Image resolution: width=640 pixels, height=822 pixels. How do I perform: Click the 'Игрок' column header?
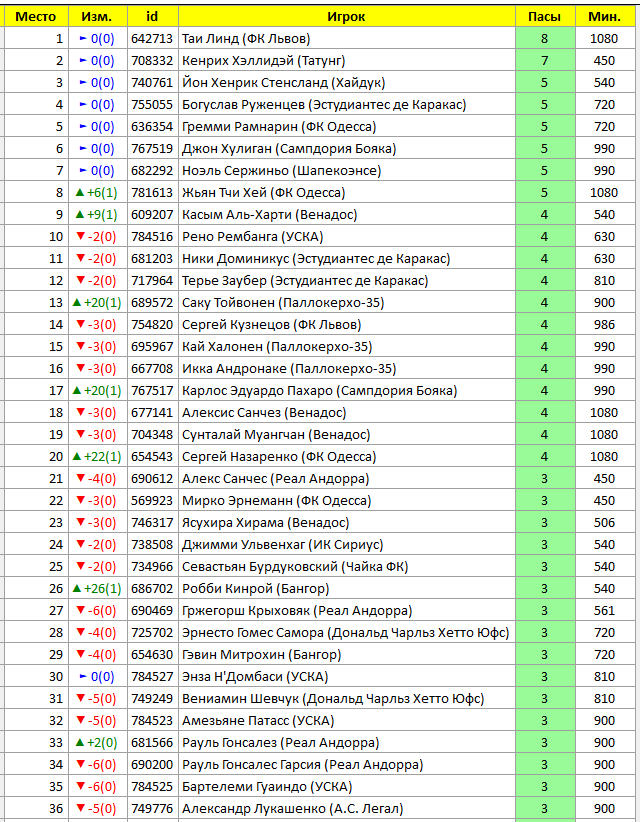coord(346,16)
